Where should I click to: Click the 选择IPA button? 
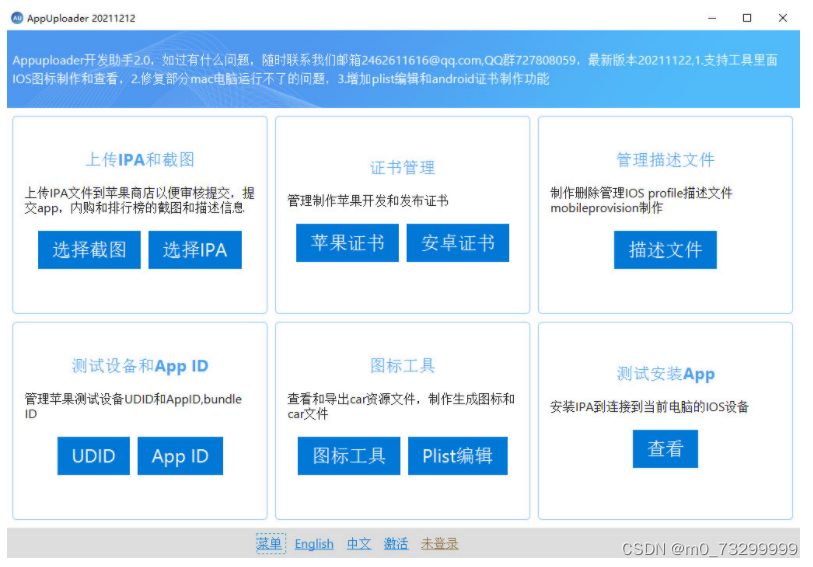[195, 250]
